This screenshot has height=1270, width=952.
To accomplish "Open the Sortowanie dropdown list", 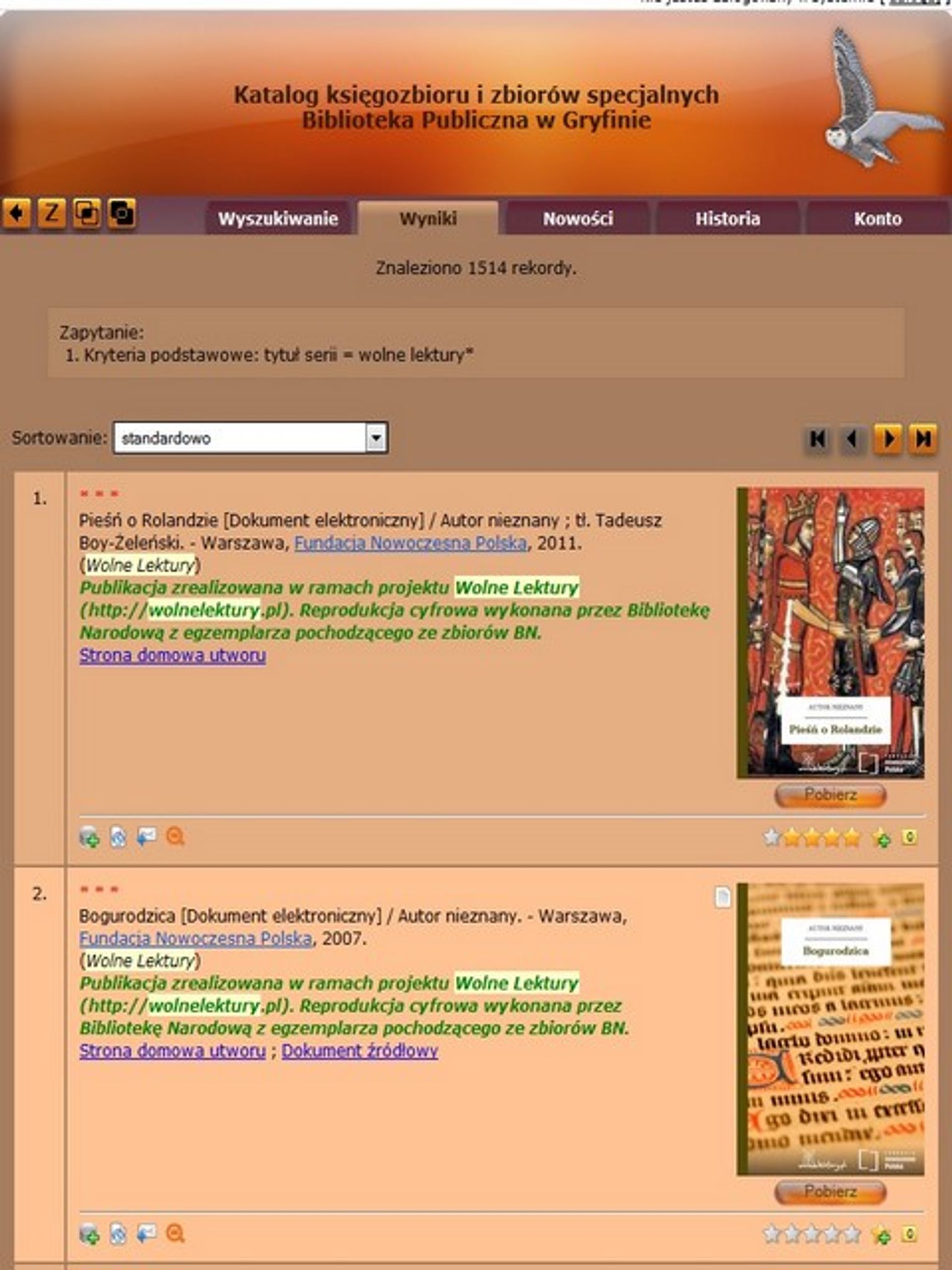I will tap(375, 438).
